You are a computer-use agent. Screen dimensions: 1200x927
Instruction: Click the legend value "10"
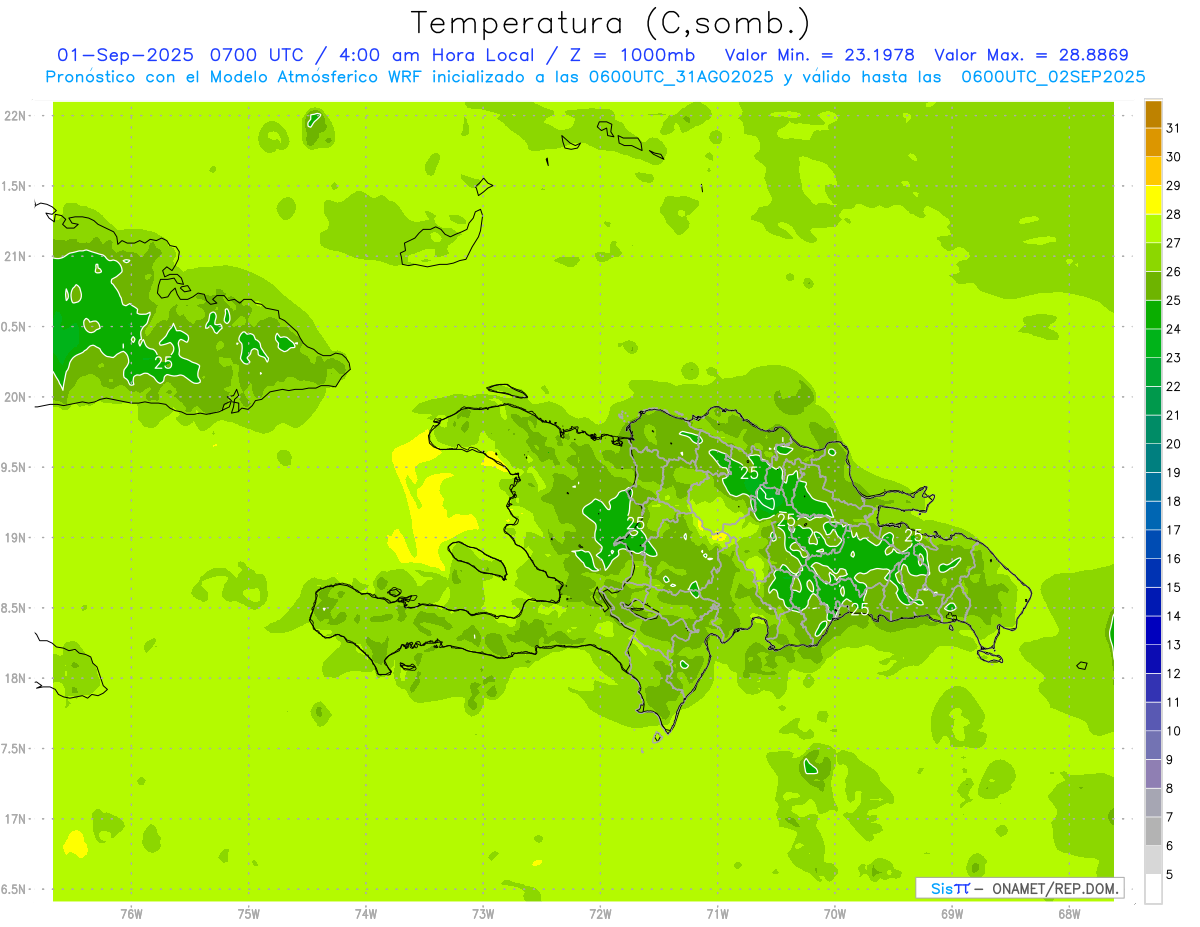point(1174,731)
